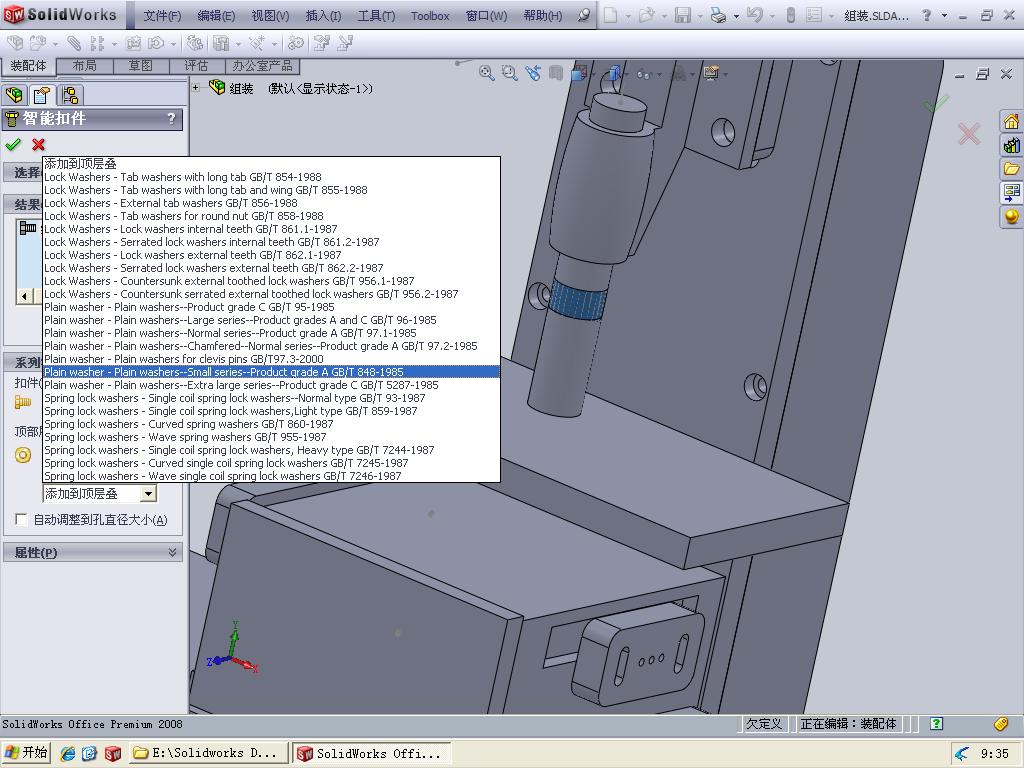Enable 自动调整到孔直径大小(A) checkbox
The height and width of the screenshot is (768, 1024).
[x=21, y=520]
